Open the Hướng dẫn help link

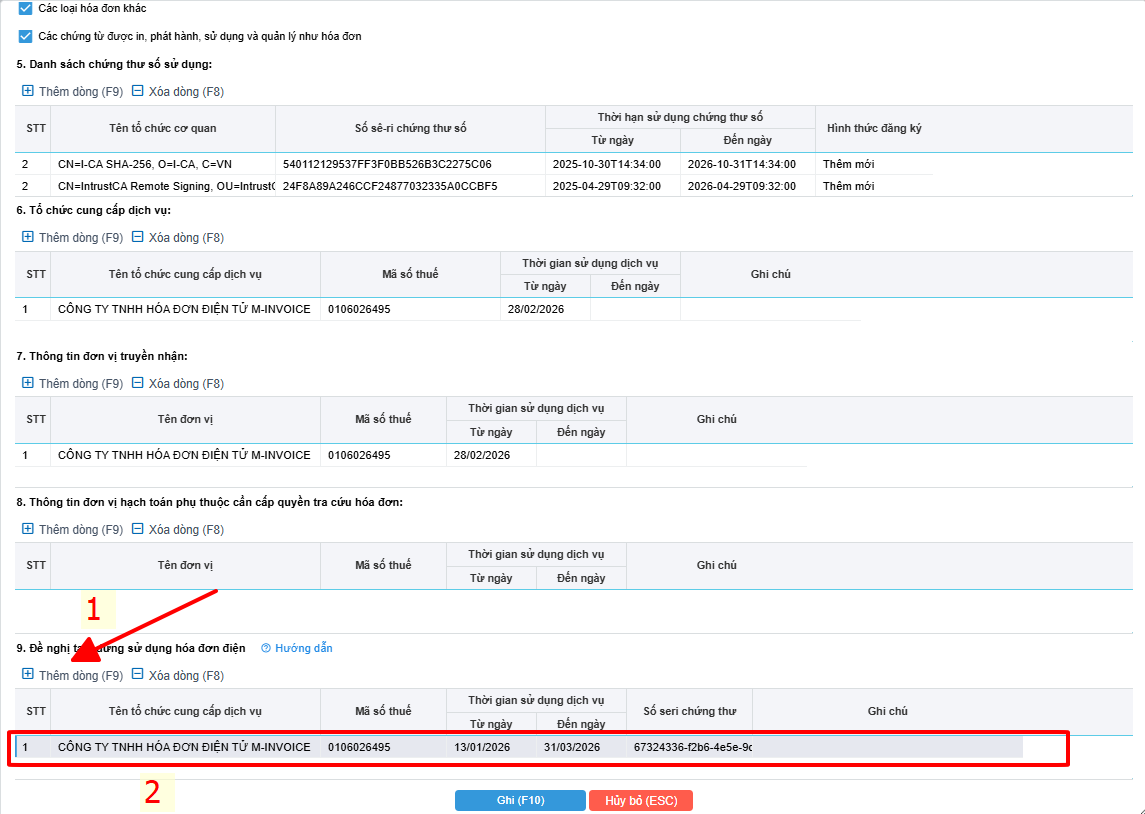point(297,648)
